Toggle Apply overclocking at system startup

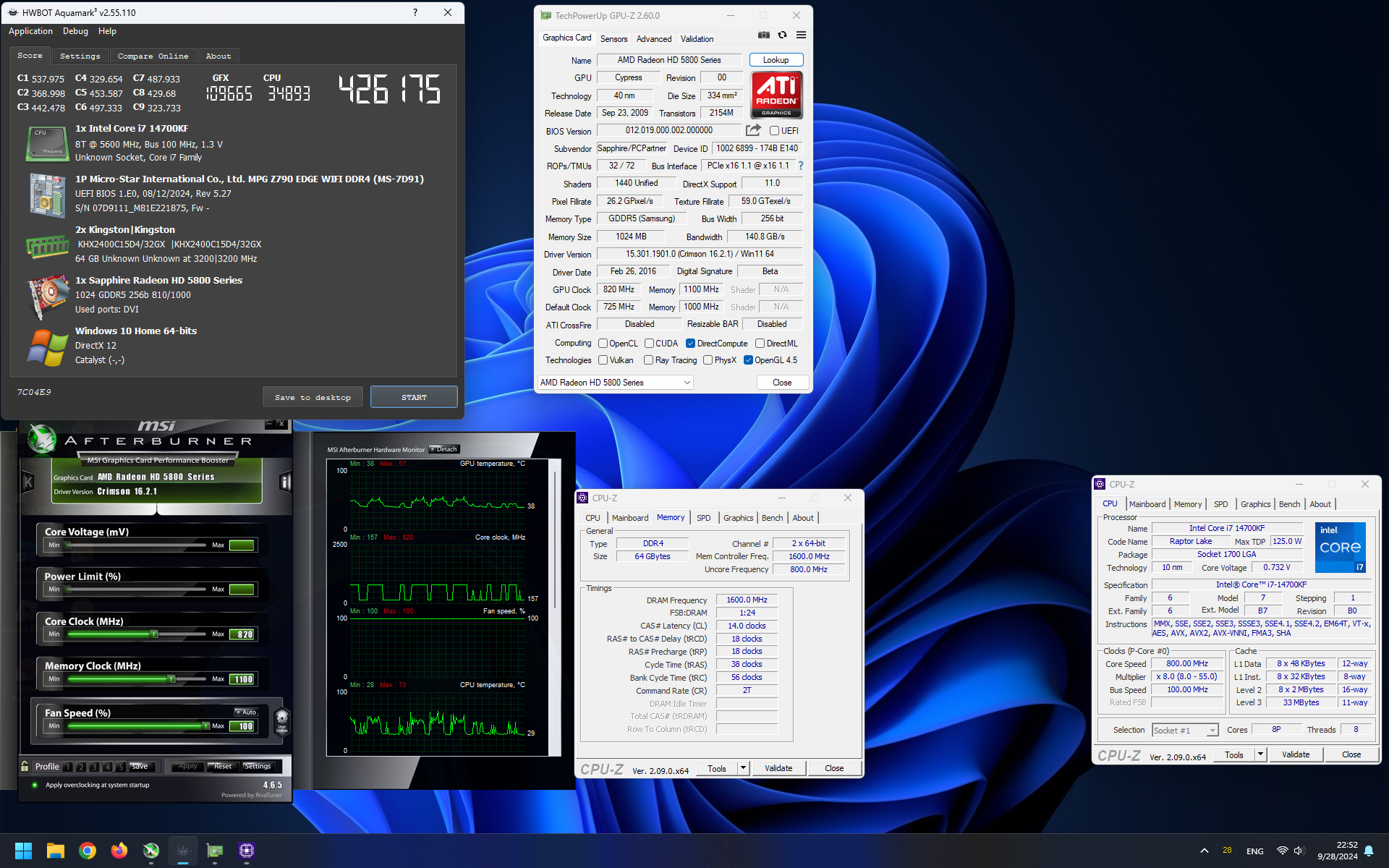(x=35, y=786)
